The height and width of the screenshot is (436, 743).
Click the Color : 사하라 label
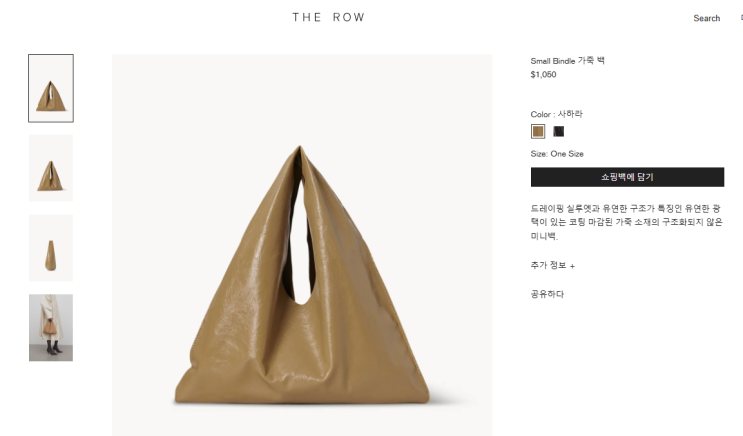[557, 114]
